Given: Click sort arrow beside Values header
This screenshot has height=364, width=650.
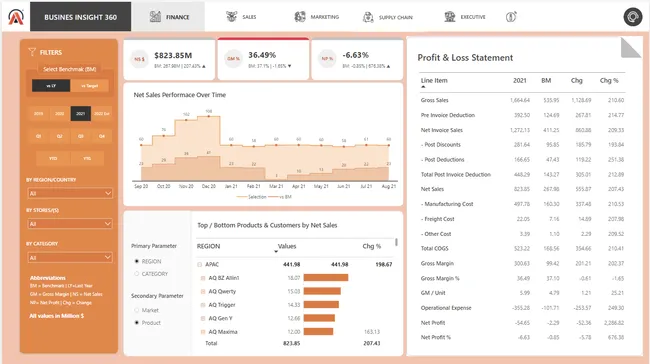Looking at the screenshot, I should click(276, 251).
